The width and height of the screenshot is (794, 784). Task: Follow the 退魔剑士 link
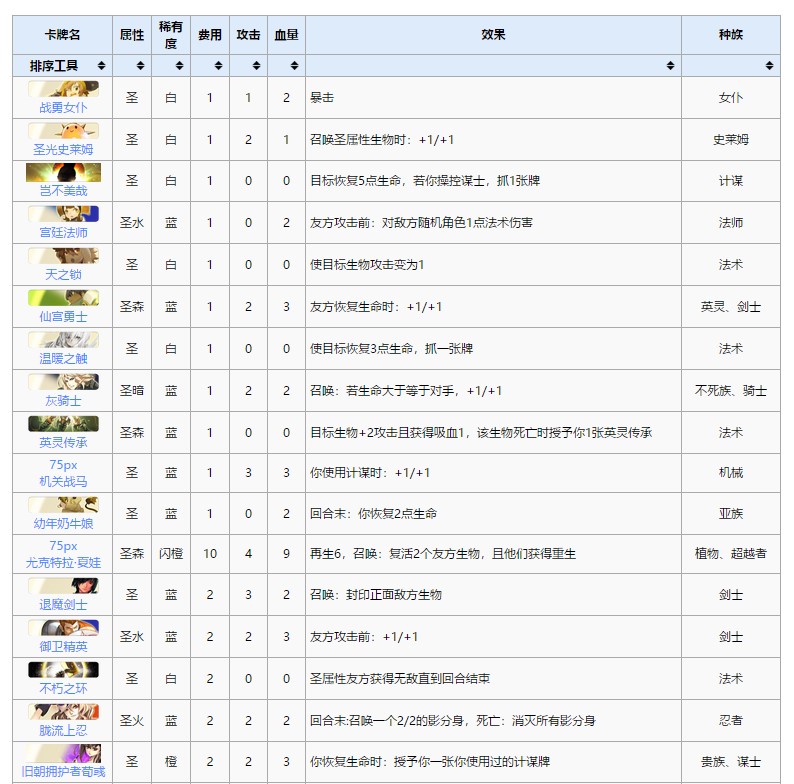63,605
